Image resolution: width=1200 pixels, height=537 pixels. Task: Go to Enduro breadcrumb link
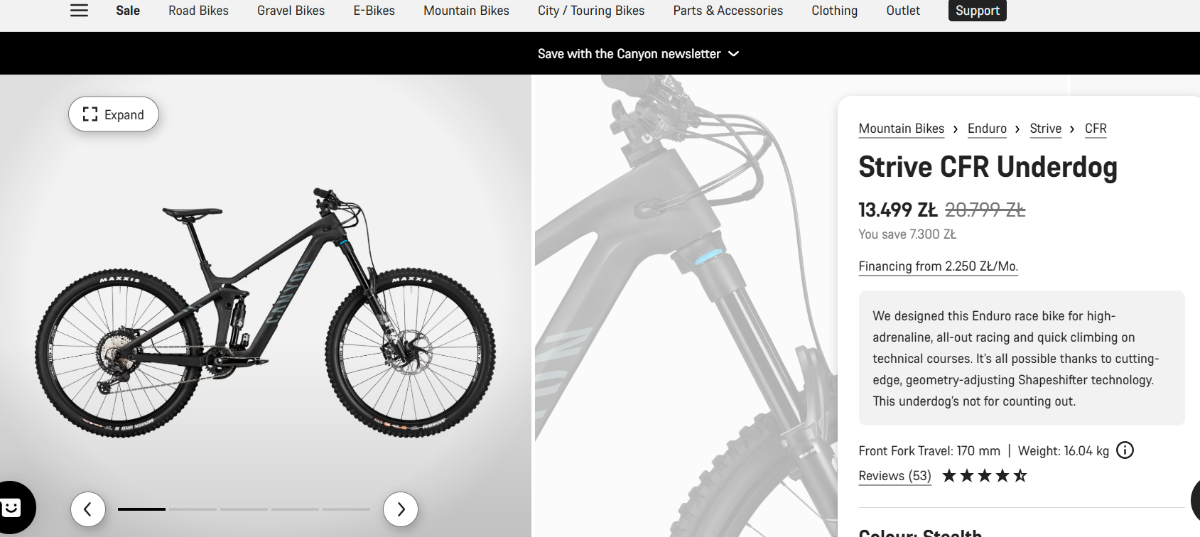(x=987, y=129)
